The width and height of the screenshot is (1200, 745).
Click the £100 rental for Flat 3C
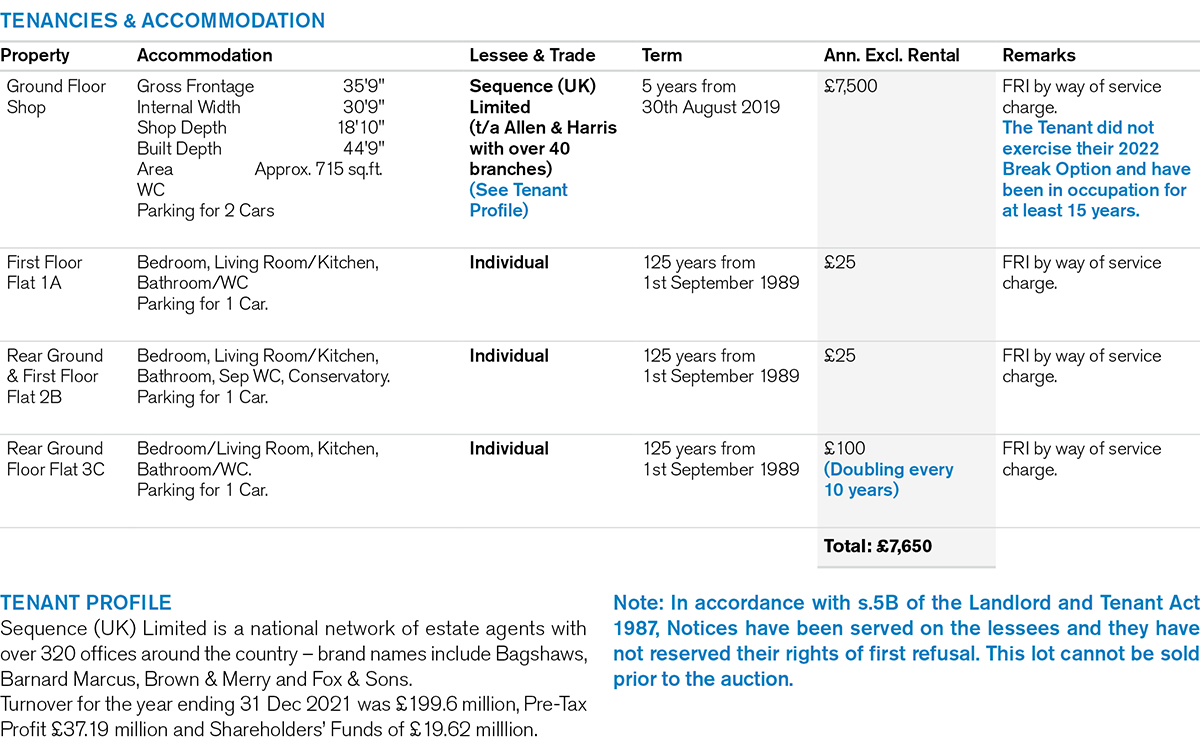[844, 449]
